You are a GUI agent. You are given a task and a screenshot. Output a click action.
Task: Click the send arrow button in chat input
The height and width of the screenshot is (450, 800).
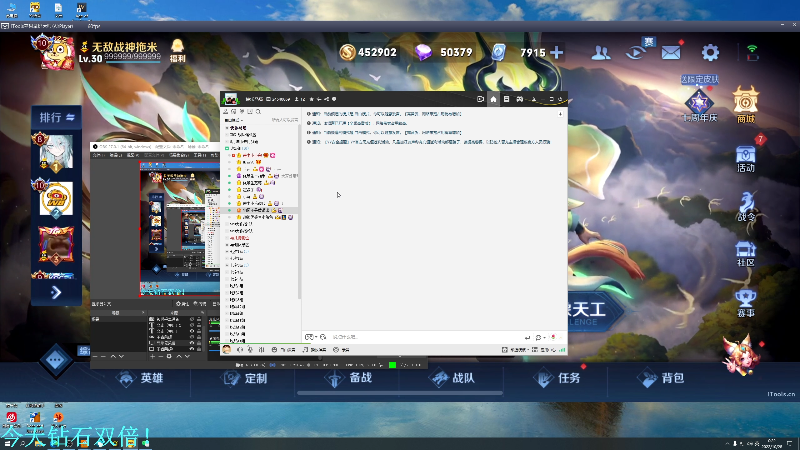(x=527, y=337)
